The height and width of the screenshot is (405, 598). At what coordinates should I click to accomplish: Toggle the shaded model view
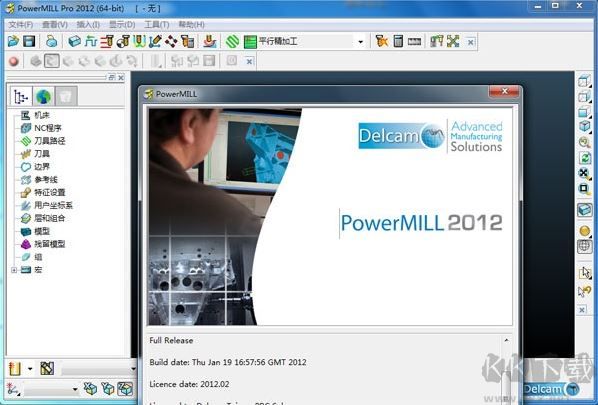[584, 210]
